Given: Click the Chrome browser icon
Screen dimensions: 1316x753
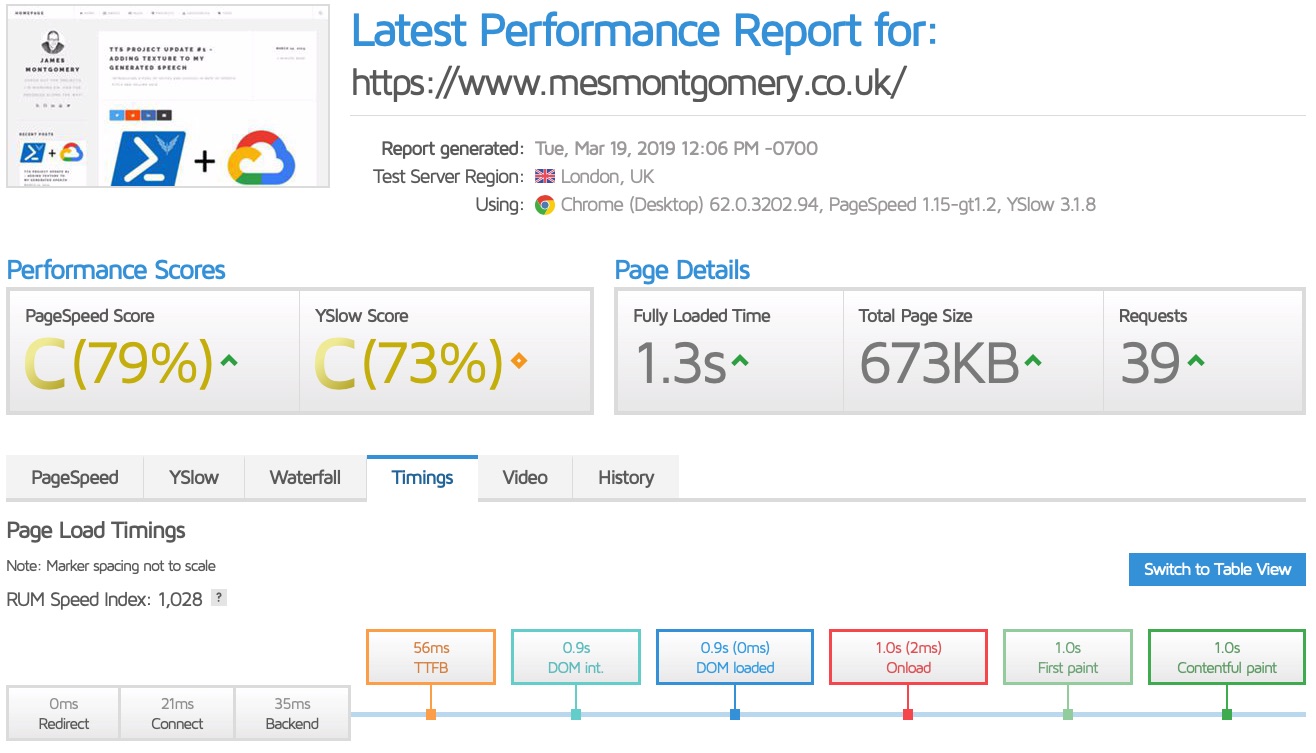Looking at the screenshot, I should [x=545, y=205].
